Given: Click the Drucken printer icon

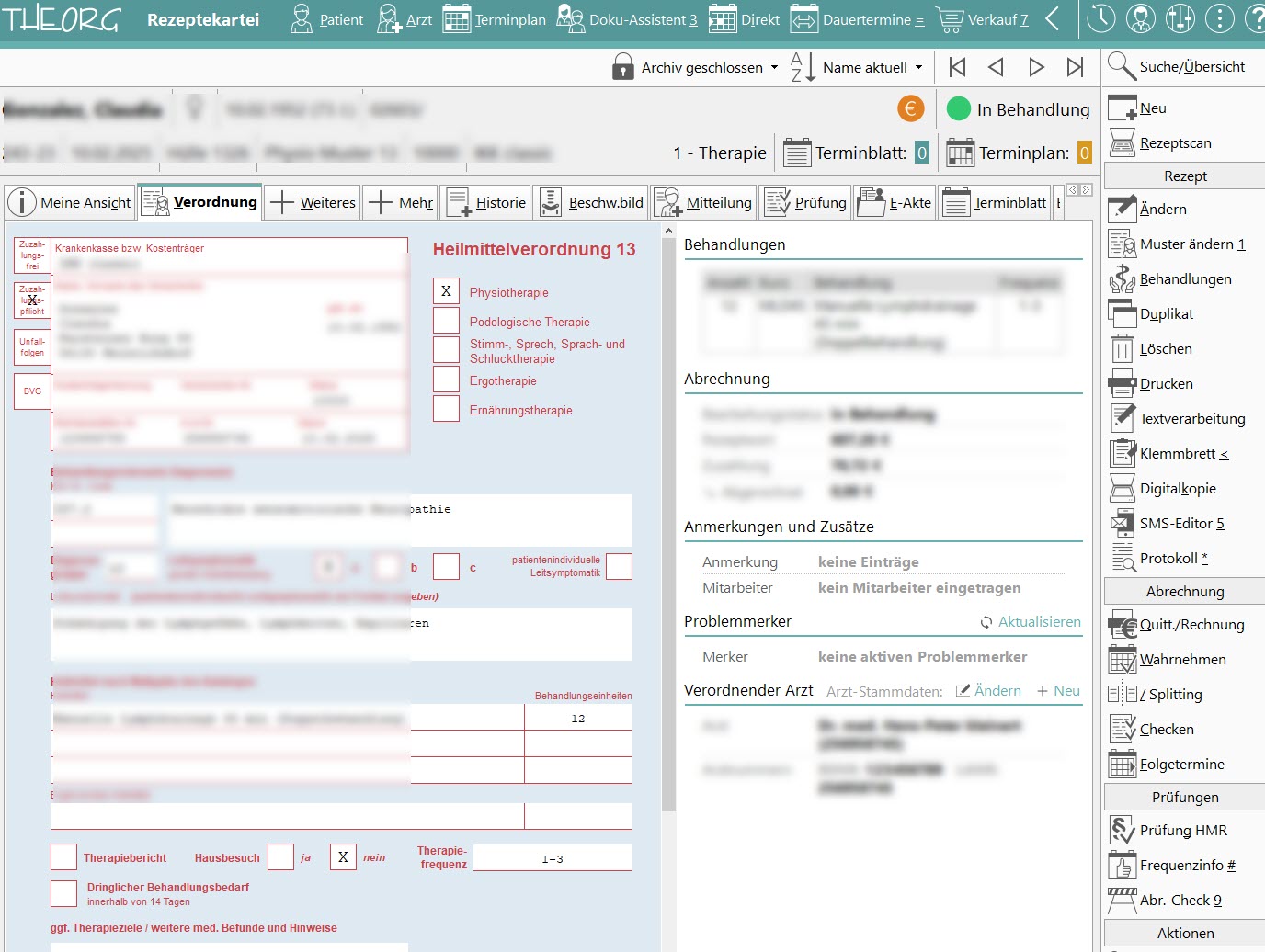Looking at the screenshot, I should (1123, 384).
